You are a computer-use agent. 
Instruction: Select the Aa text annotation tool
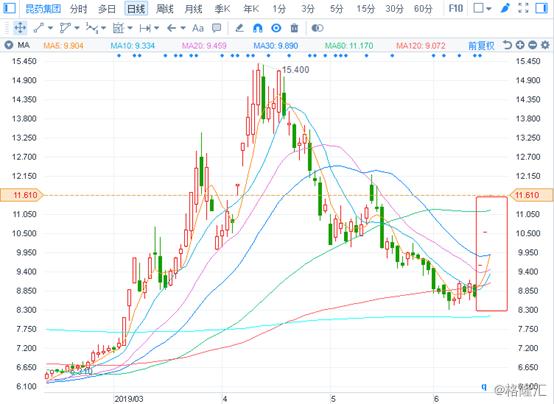pyautogui.click(x=198, y=28)
